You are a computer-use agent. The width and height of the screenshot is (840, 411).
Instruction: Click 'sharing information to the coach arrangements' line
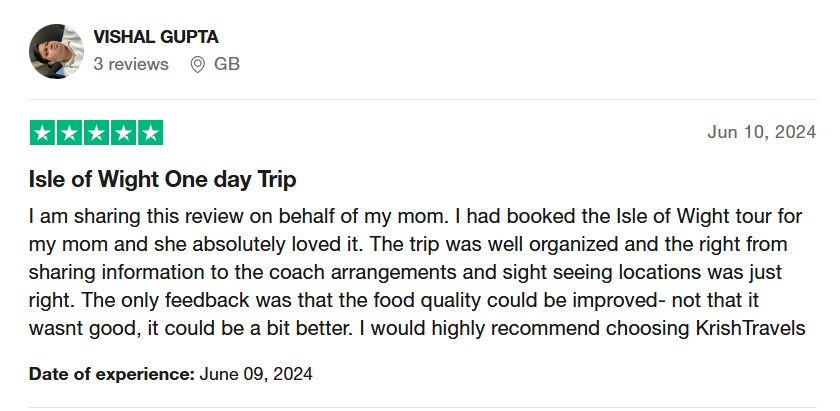point(406,272)
